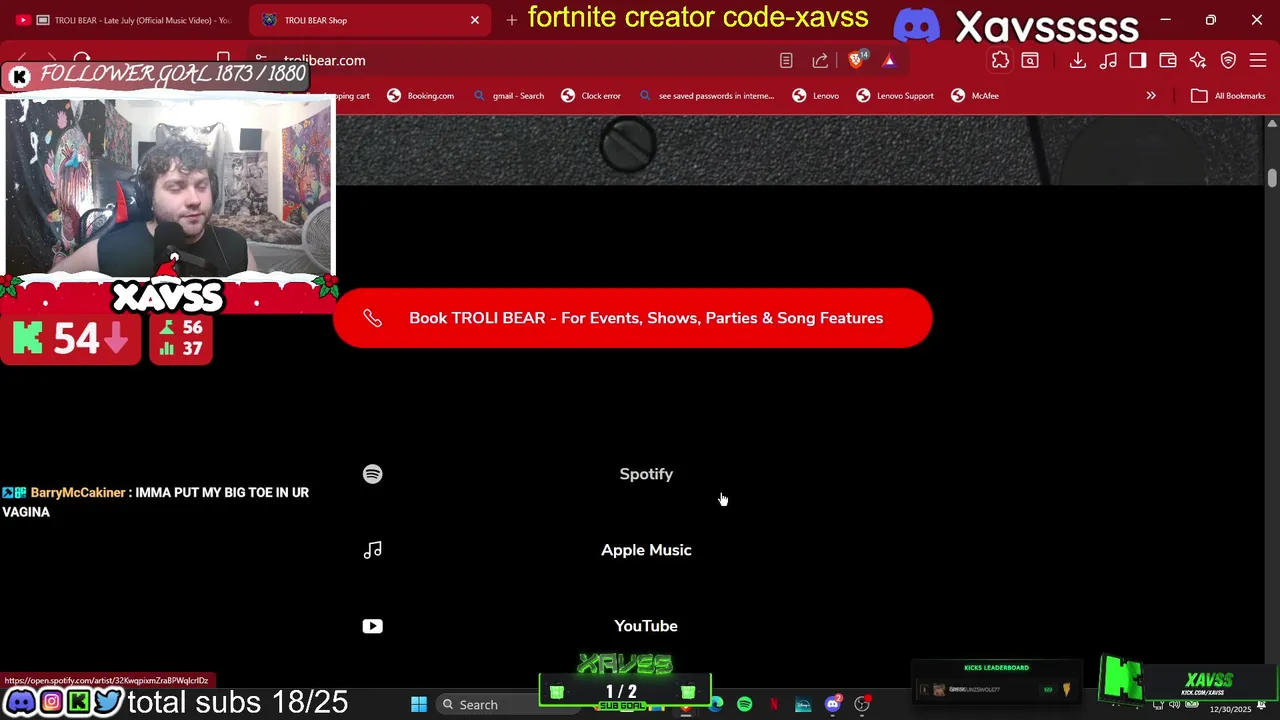Viewport: 1280px width, 720px height.
Task: Open see saved passwords bookmark
Action: pos(707,96)
